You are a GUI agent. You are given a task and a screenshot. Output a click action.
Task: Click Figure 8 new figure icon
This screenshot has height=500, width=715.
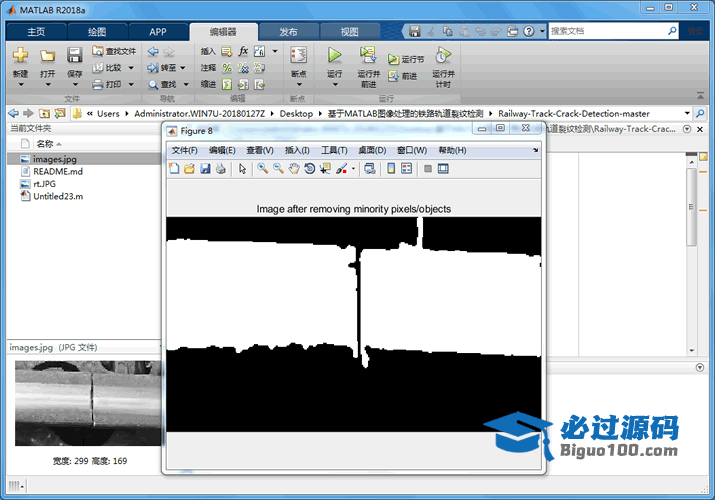[174, 169]
